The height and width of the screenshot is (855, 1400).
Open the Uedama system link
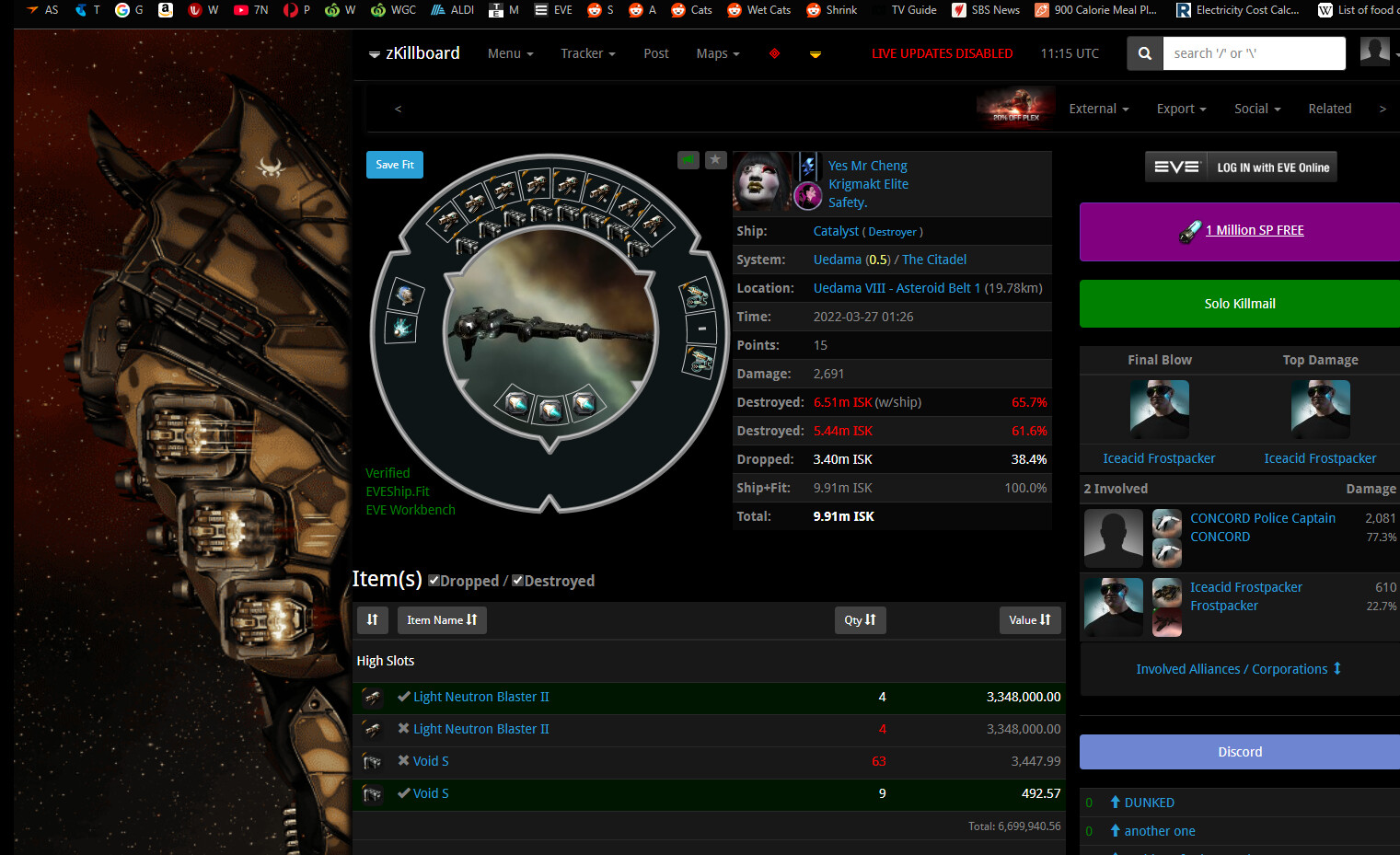tap(838, 260)
